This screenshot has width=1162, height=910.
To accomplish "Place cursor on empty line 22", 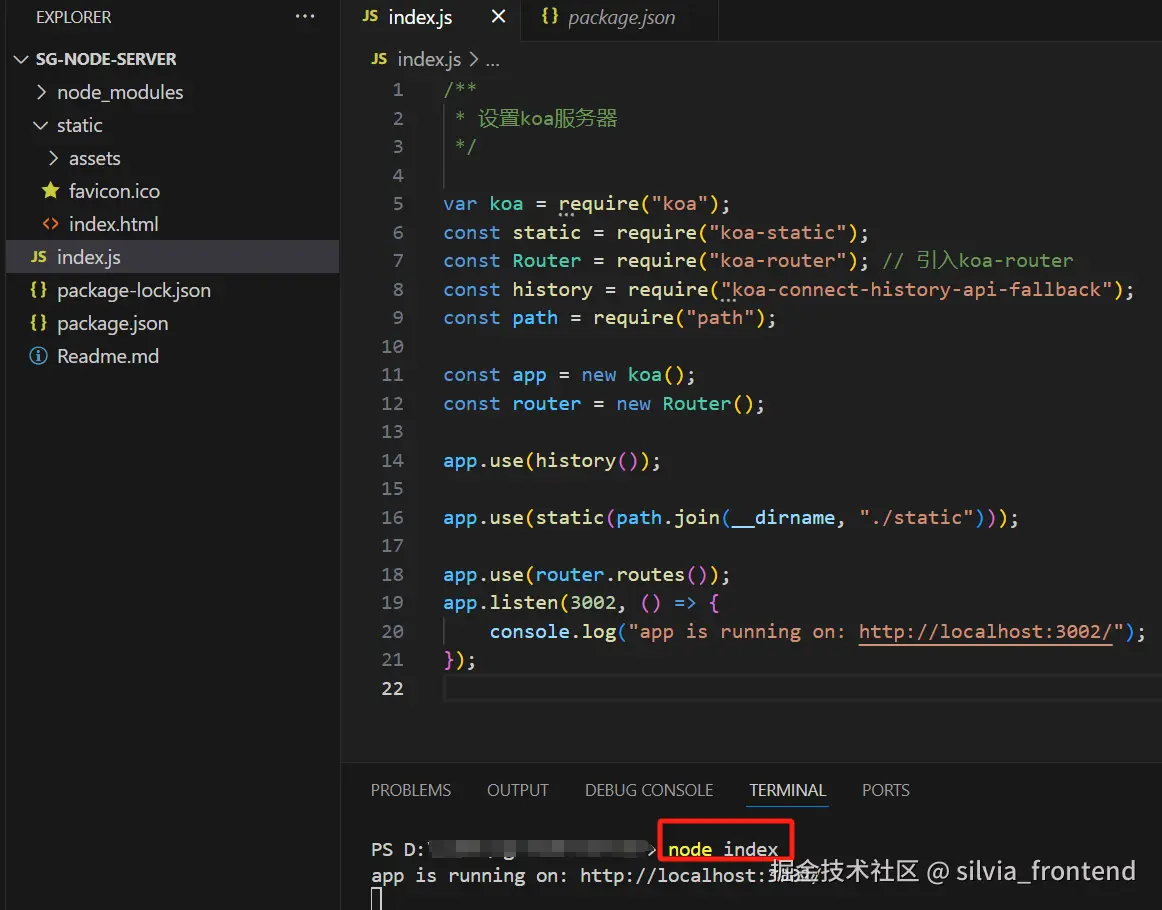I will (802, 688).
